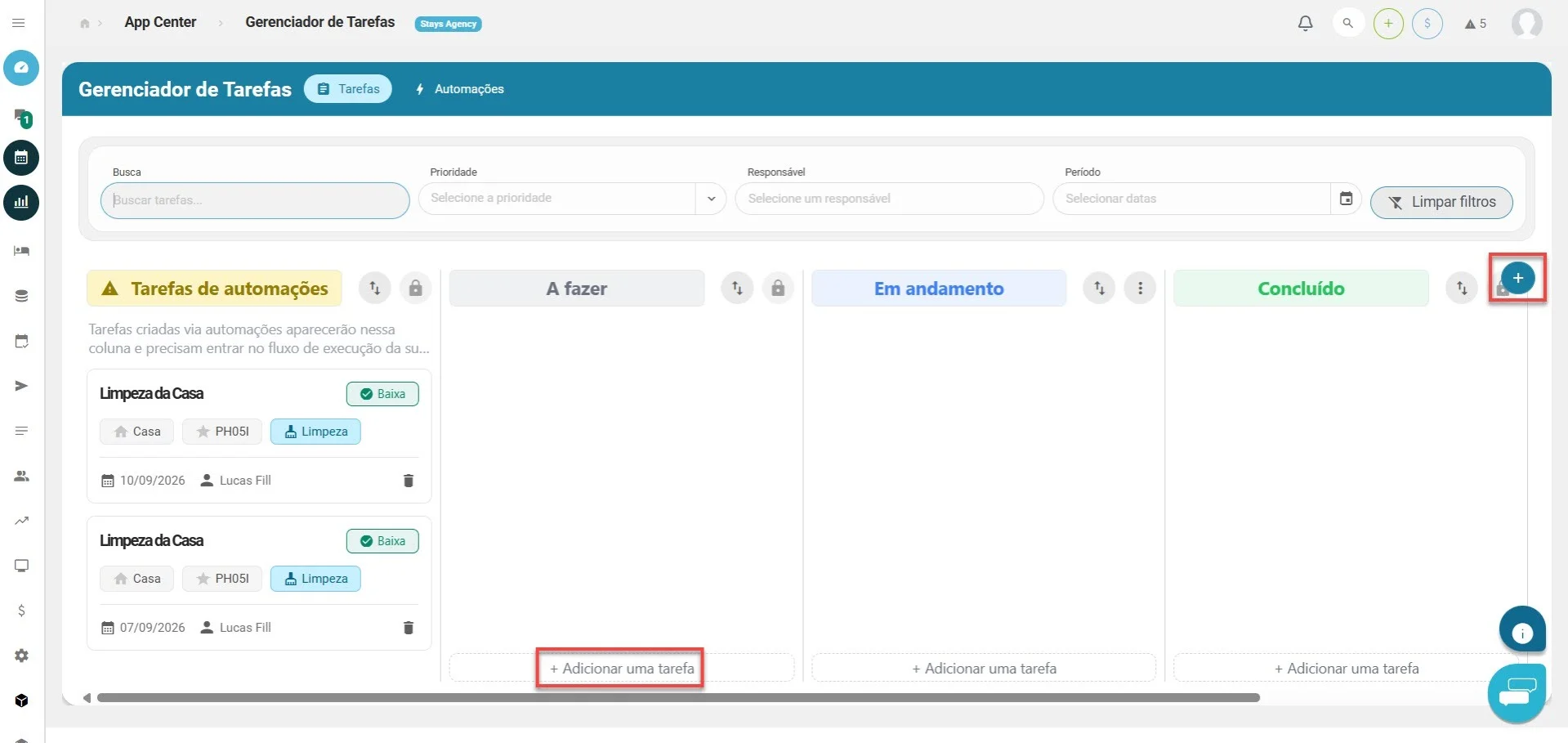Click the info floating button
Screen dimensions: 1568x743
(x=1521, y=632)
